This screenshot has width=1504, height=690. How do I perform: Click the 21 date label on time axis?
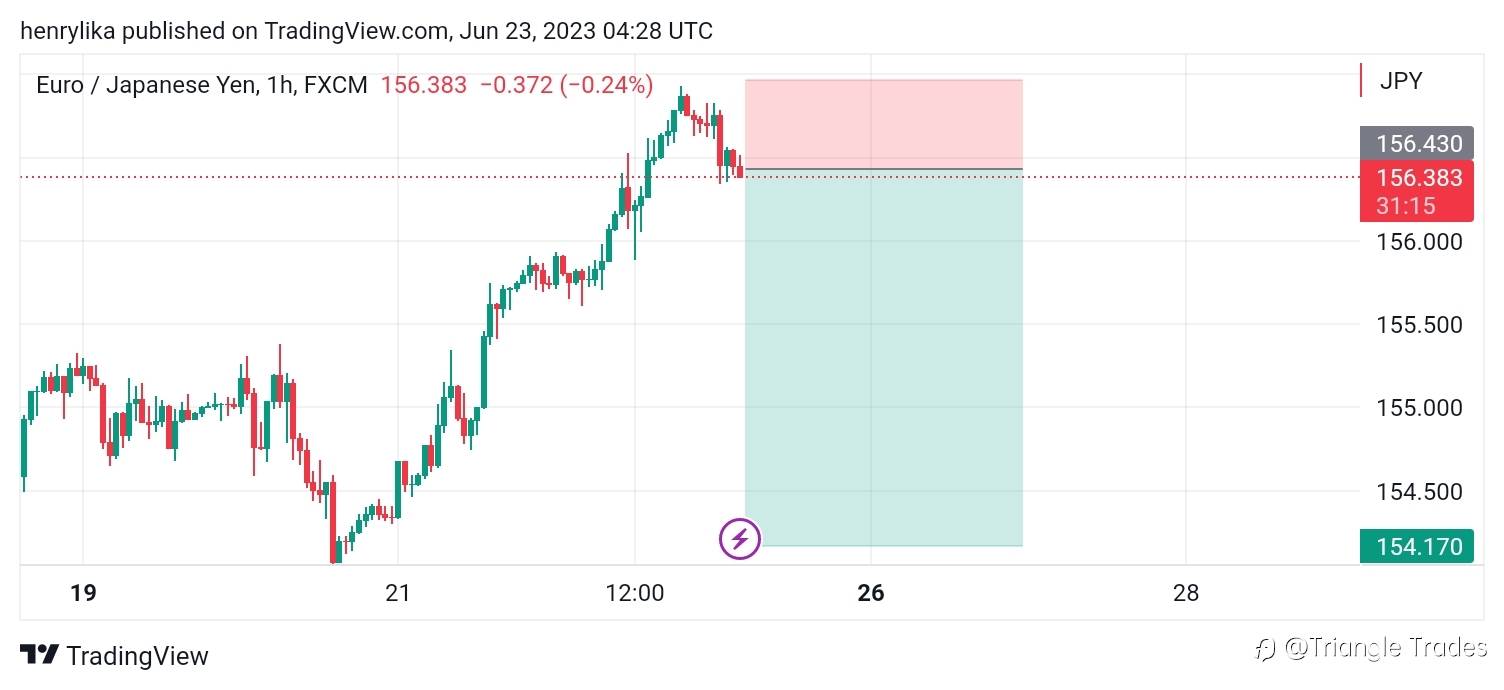[398, 593]
